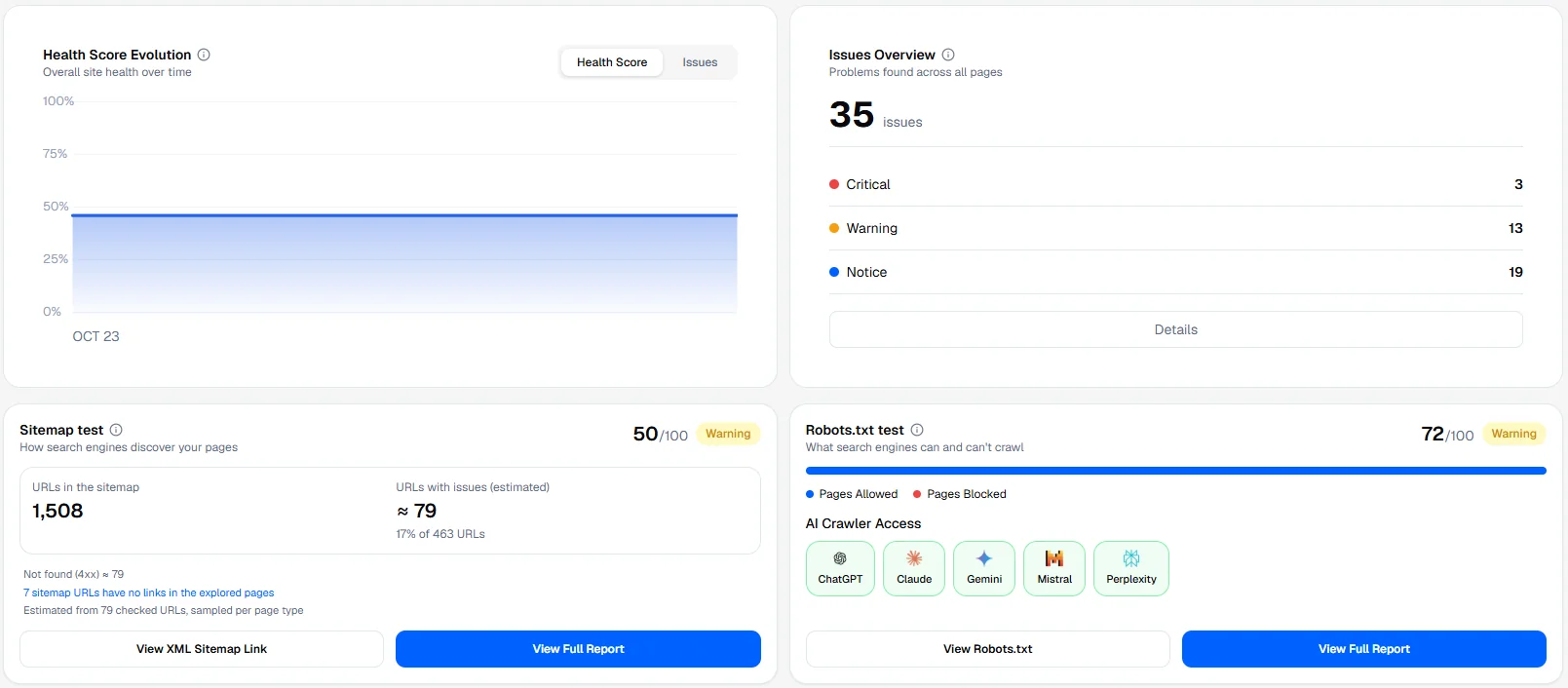Click the 72/100 robots.txt score
Screen dimensions: 1568x688
click(x=1447, y=434)
